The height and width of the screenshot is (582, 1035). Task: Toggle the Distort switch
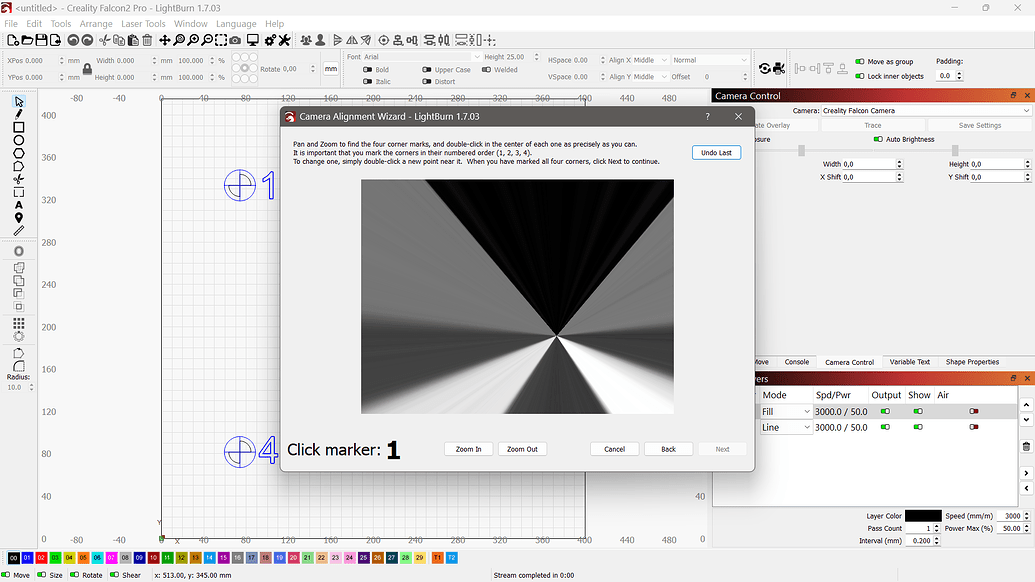point(426,82)
